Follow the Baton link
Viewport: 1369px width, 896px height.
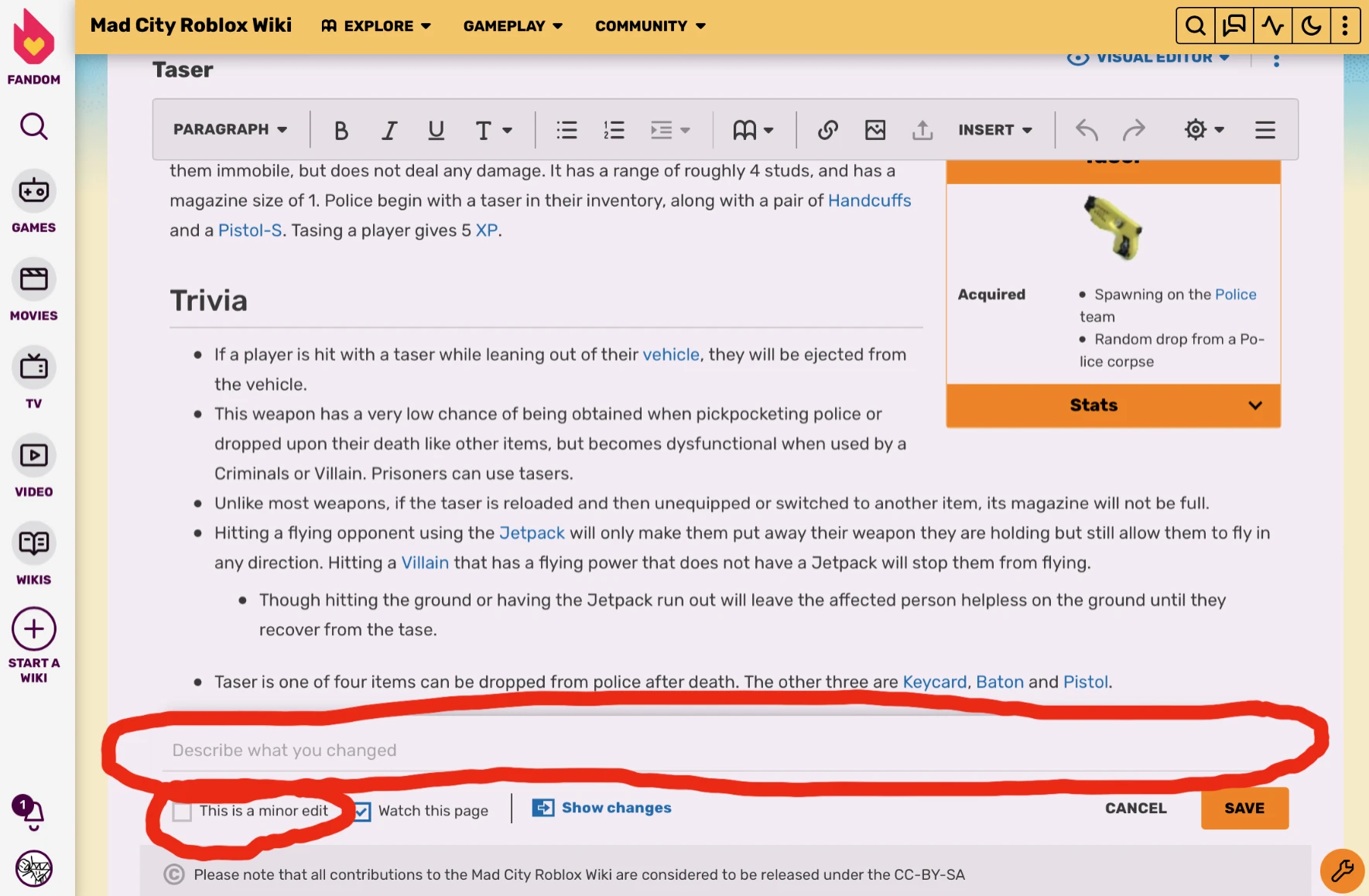click(1000, 682)
